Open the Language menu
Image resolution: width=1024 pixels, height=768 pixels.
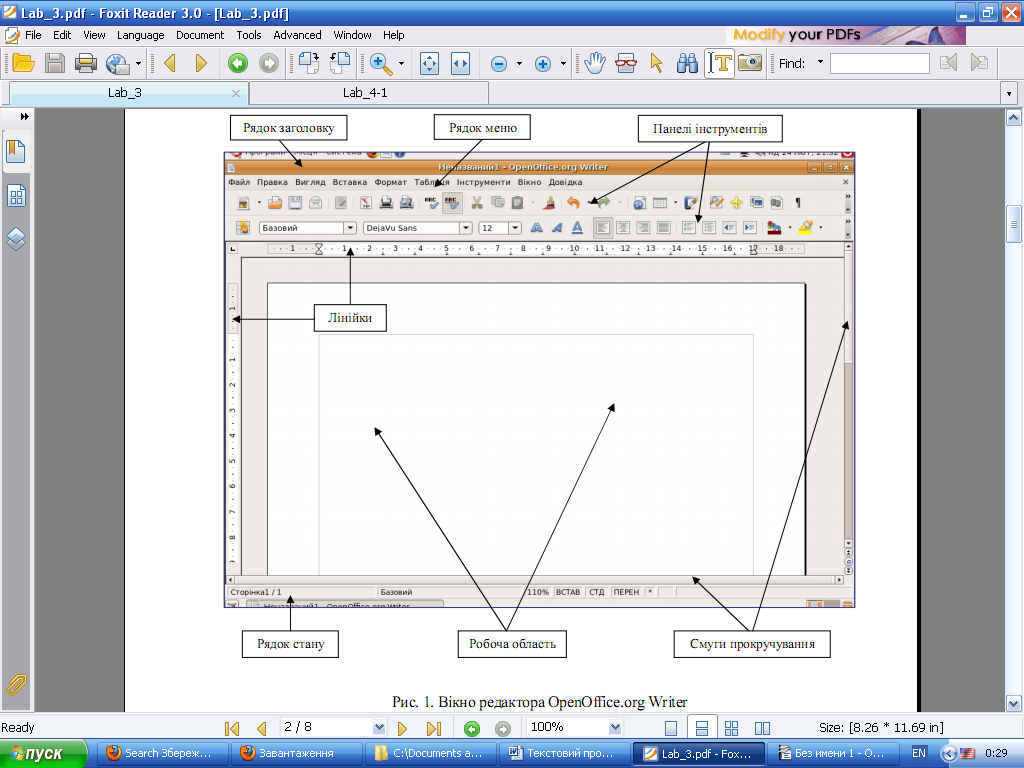coord(140,35)
